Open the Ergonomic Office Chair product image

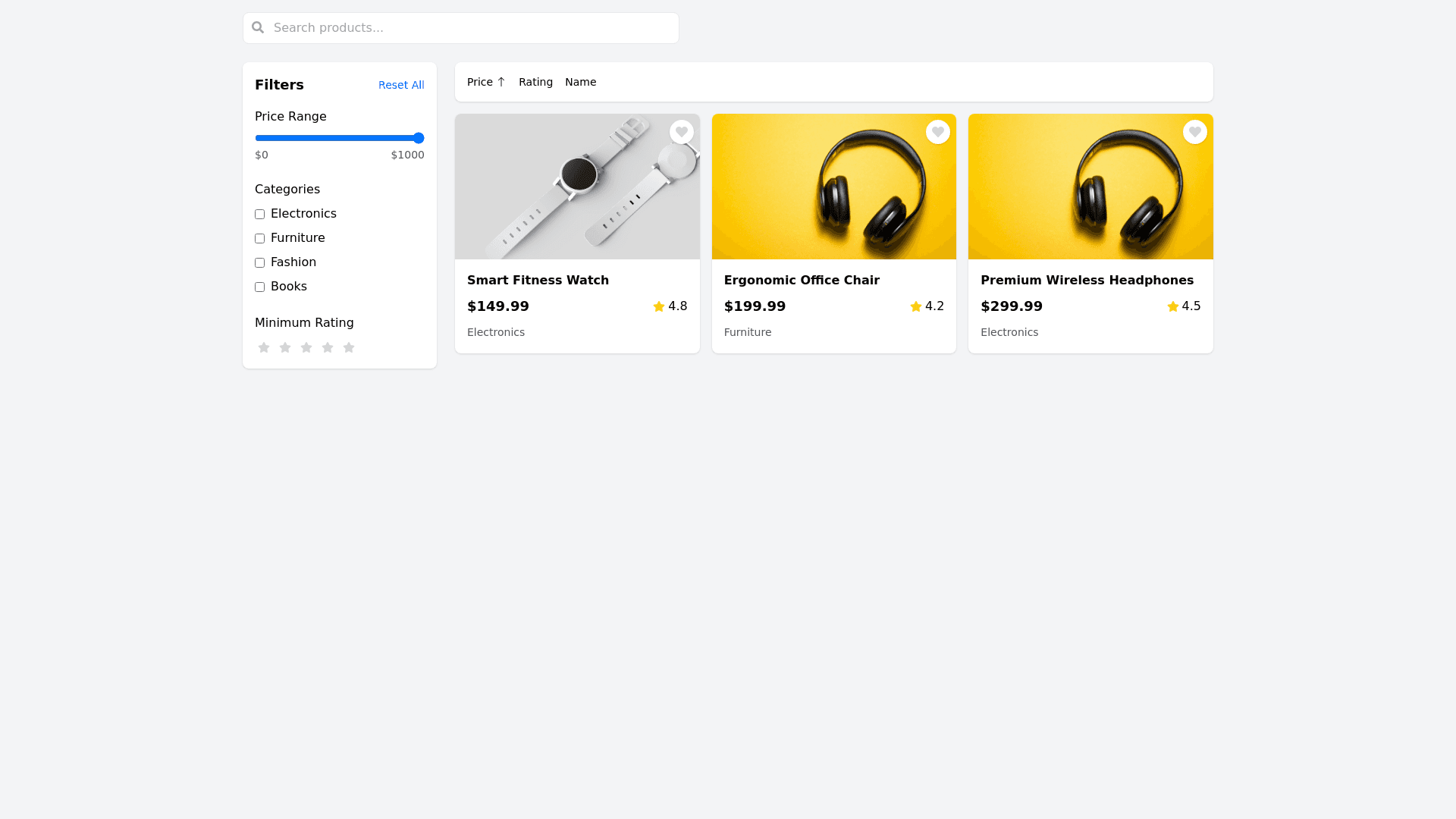833,187
